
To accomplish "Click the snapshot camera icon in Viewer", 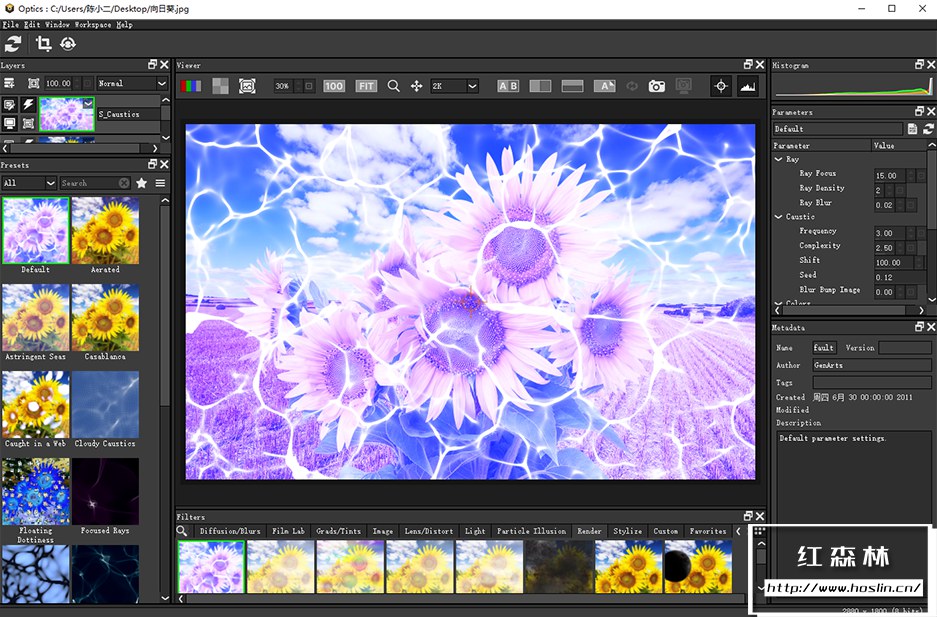I will coord(656,86).
